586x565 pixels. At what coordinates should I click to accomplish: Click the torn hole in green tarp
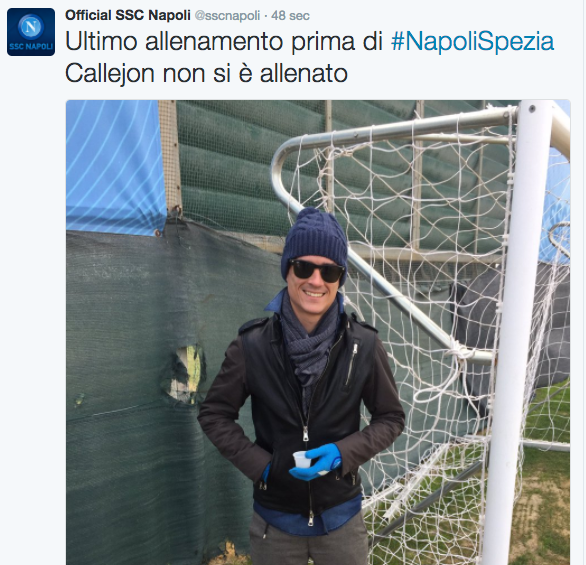pos(183,375)
